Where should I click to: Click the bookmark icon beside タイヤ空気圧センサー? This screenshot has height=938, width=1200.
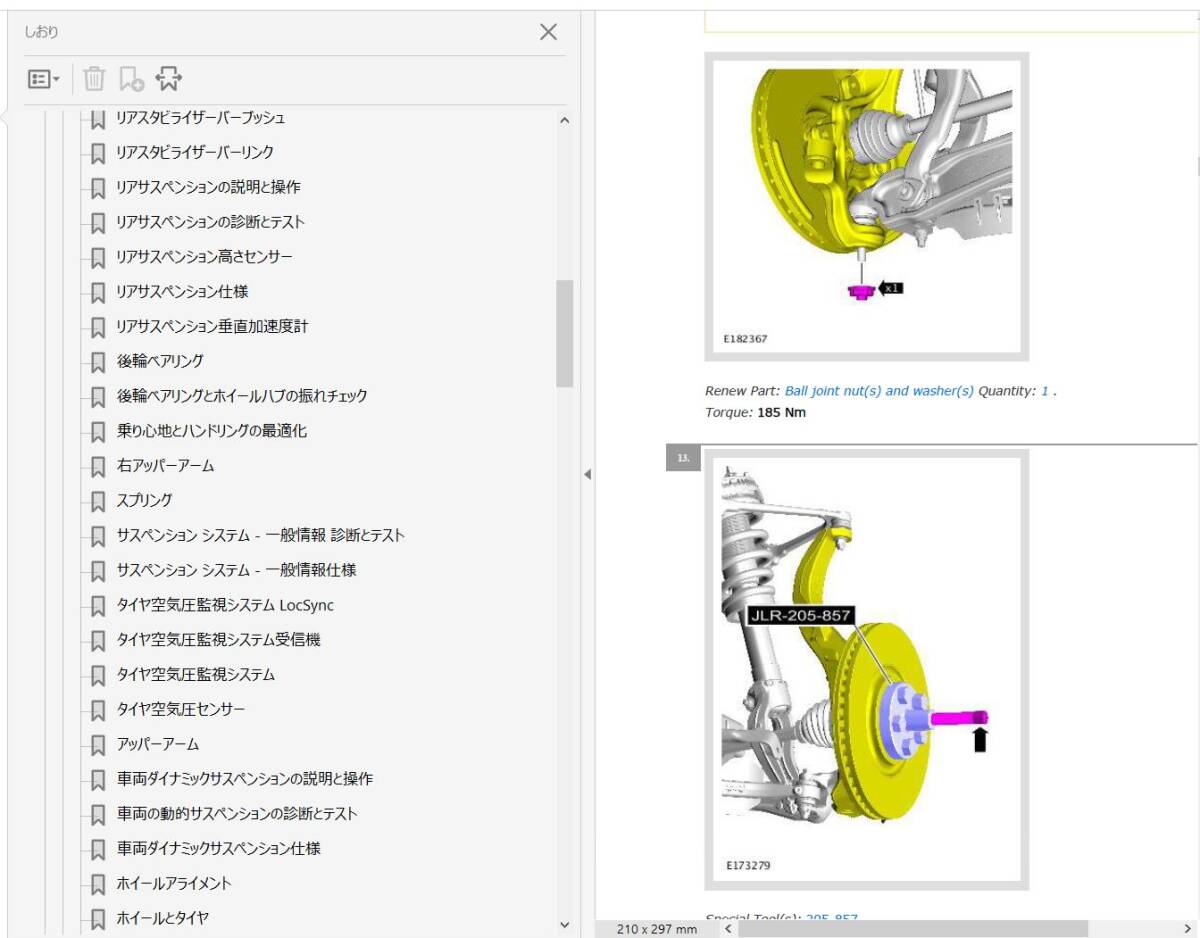[96, 709]
